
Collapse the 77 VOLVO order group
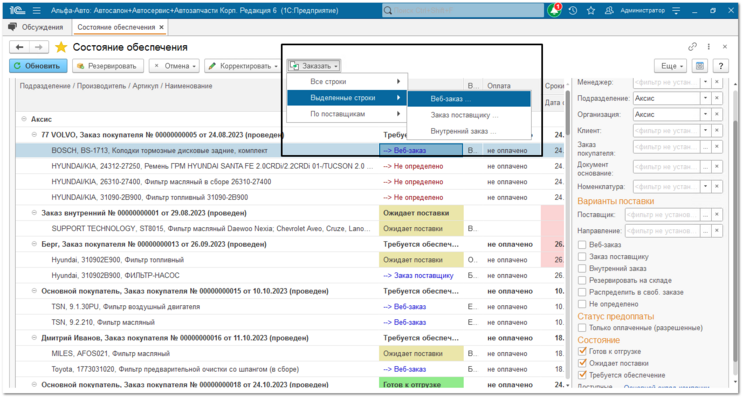click(34, 135)
